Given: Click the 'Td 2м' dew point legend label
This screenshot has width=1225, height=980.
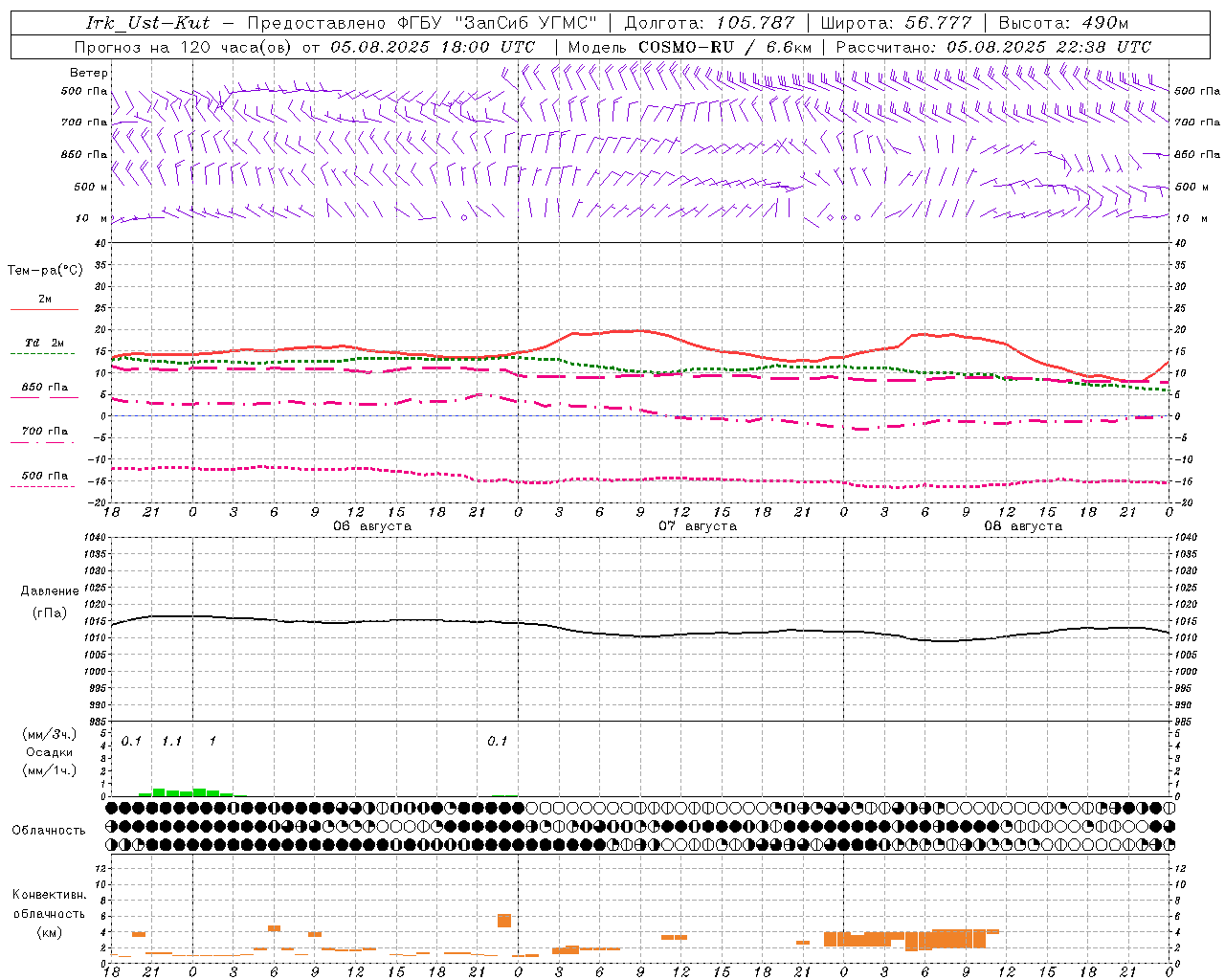Looking at the screenshot, I should (x=45, y=343).
